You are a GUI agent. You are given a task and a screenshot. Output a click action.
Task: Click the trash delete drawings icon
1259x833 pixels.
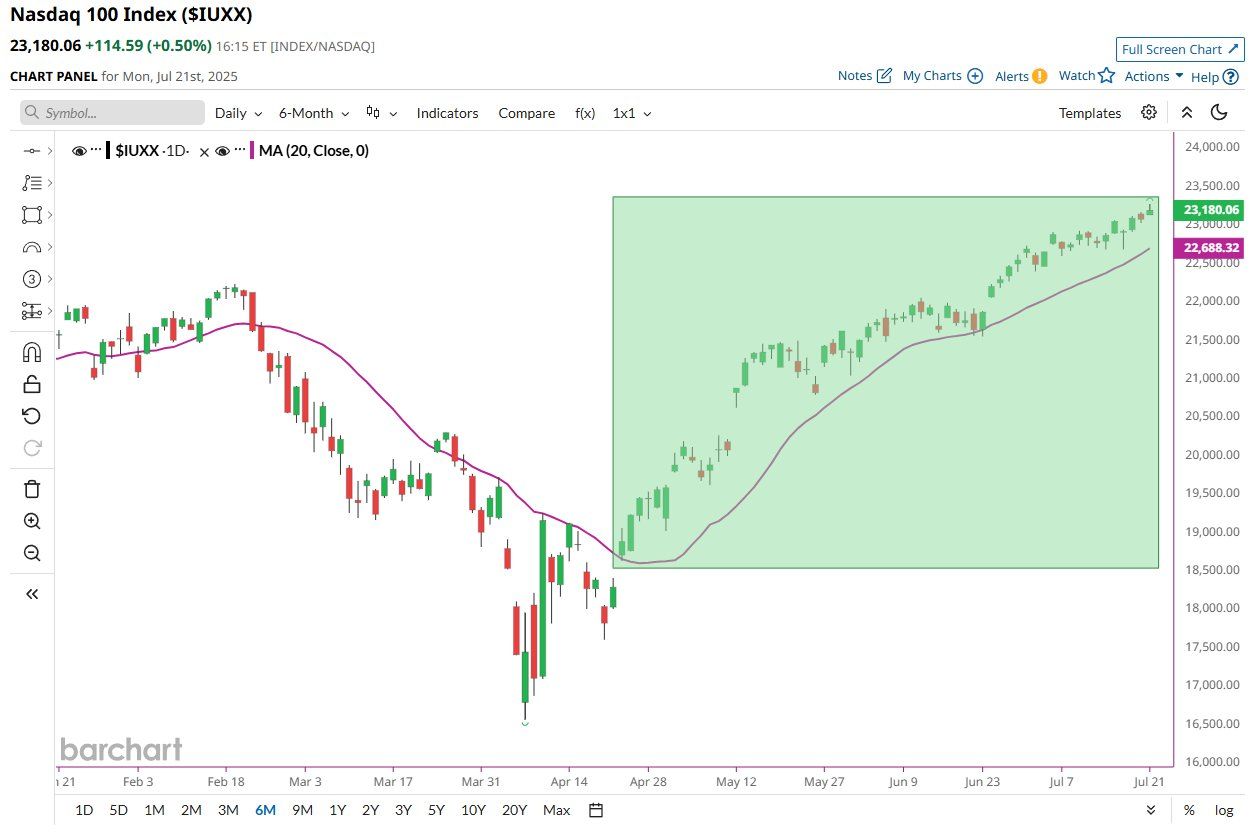[x=31, y=489]
